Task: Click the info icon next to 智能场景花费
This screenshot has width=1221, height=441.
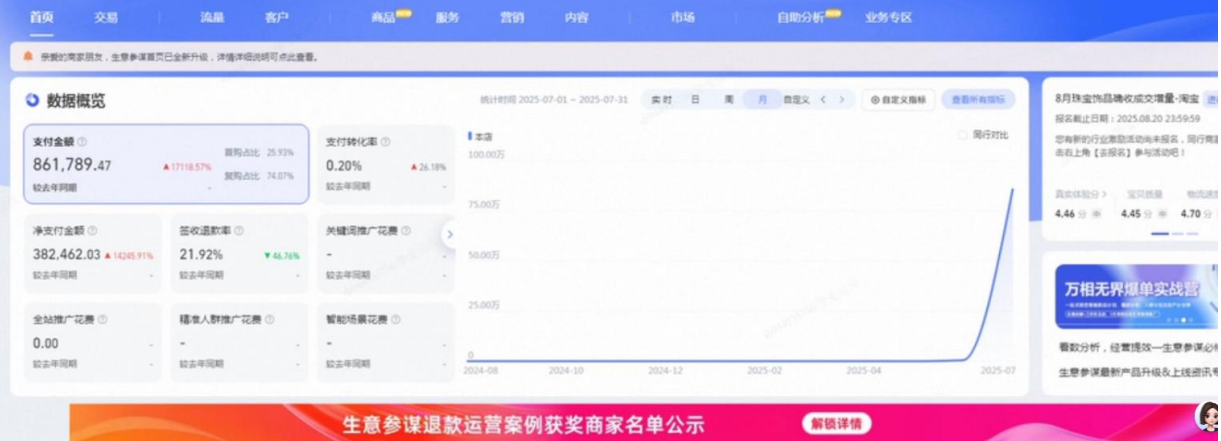Action: tap(396, 320)
